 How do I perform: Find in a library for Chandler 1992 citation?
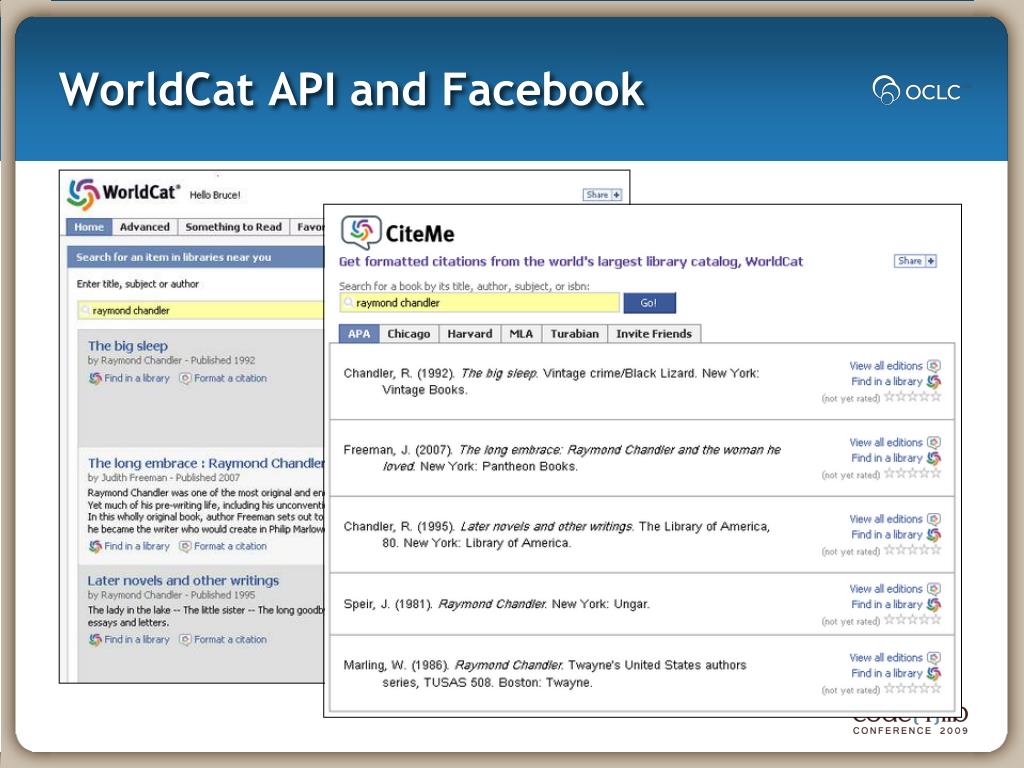tap(886, 381)
